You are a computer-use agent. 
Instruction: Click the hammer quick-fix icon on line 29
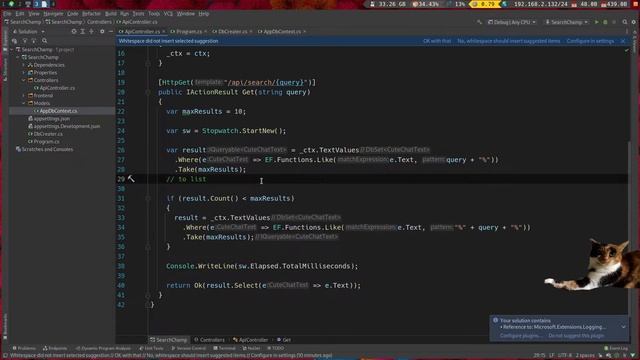pos(131,179)
